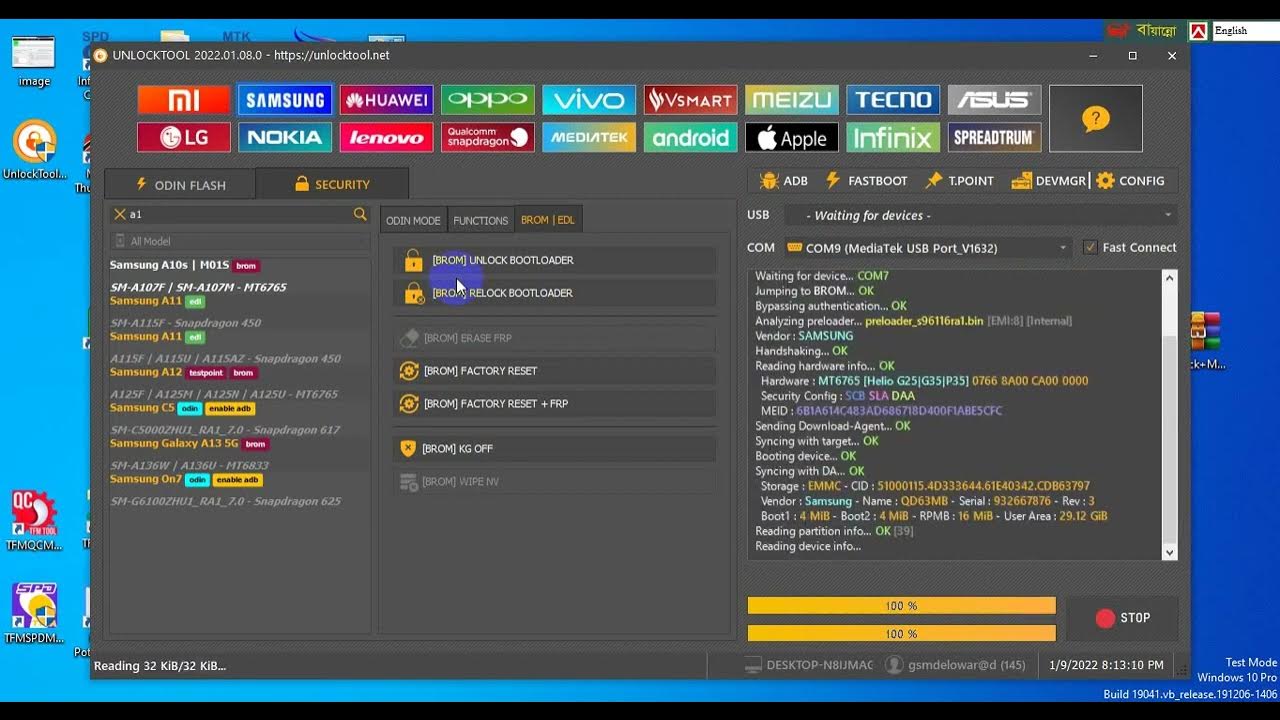Select the Samsung brand logo
Viewport: 1280px width, 720px height.
[x=285, y=100]
